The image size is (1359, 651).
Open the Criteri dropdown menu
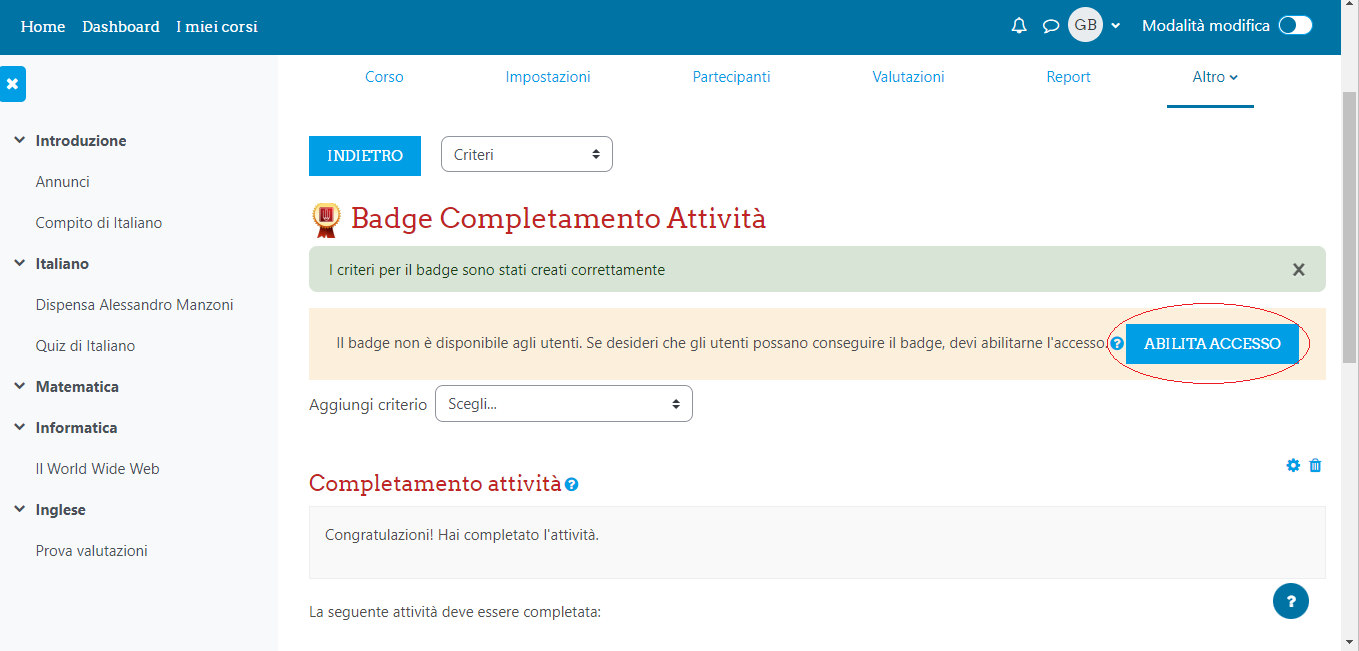526,155
